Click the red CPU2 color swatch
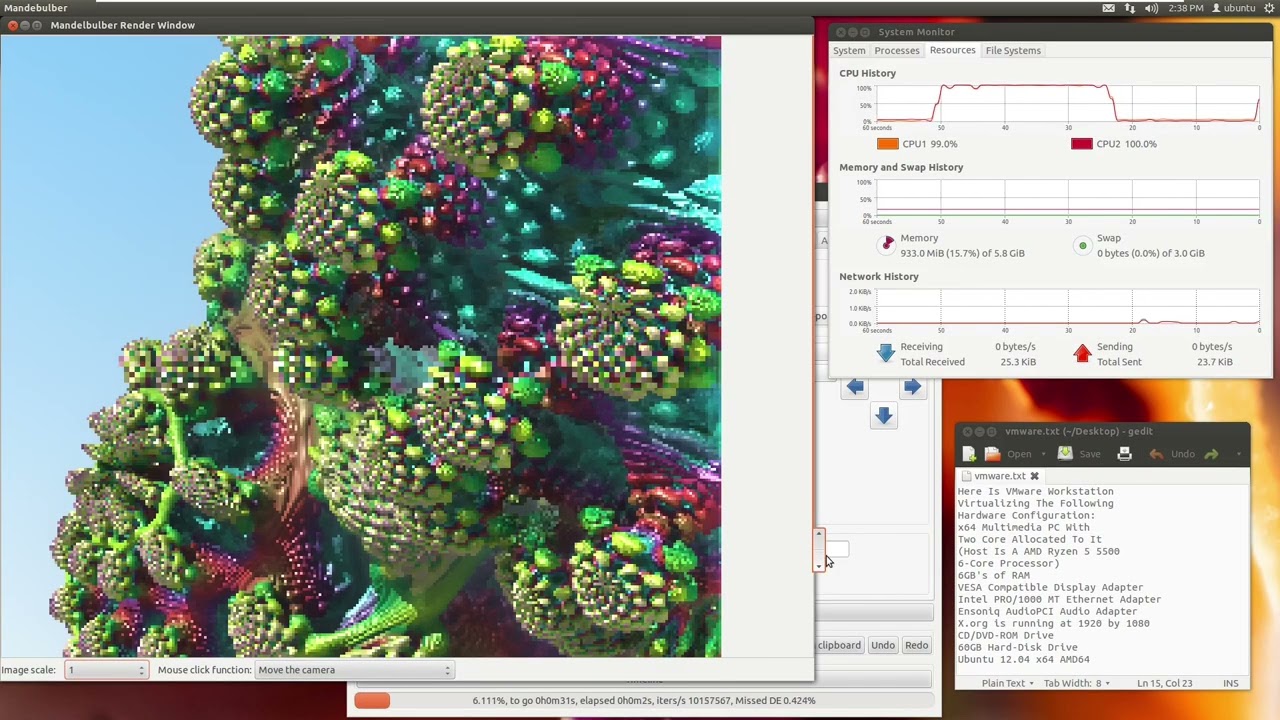1280x720 pixels. pos(1081,144)
